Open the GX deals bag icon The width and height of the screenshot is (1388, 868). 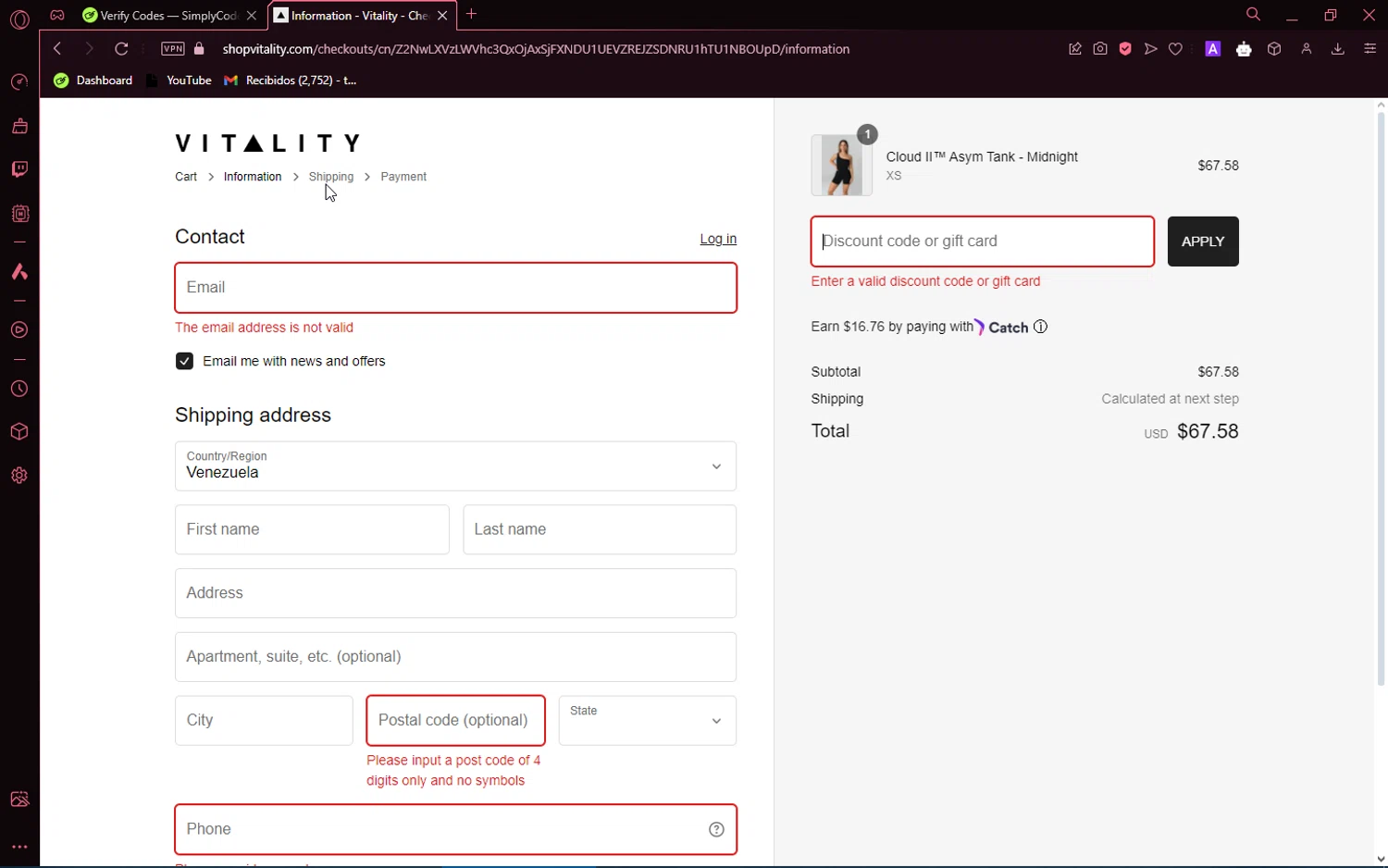(x=19, y=126)
